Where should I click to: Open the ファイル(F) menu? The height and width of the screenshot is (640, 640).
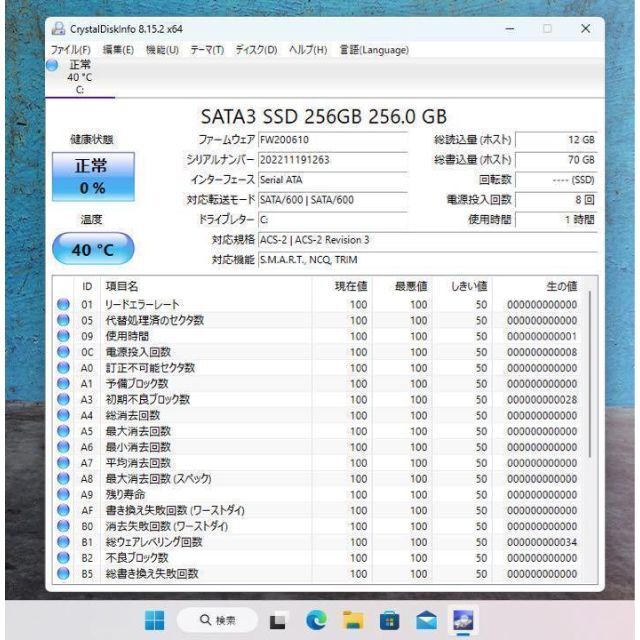pos(71,50)
